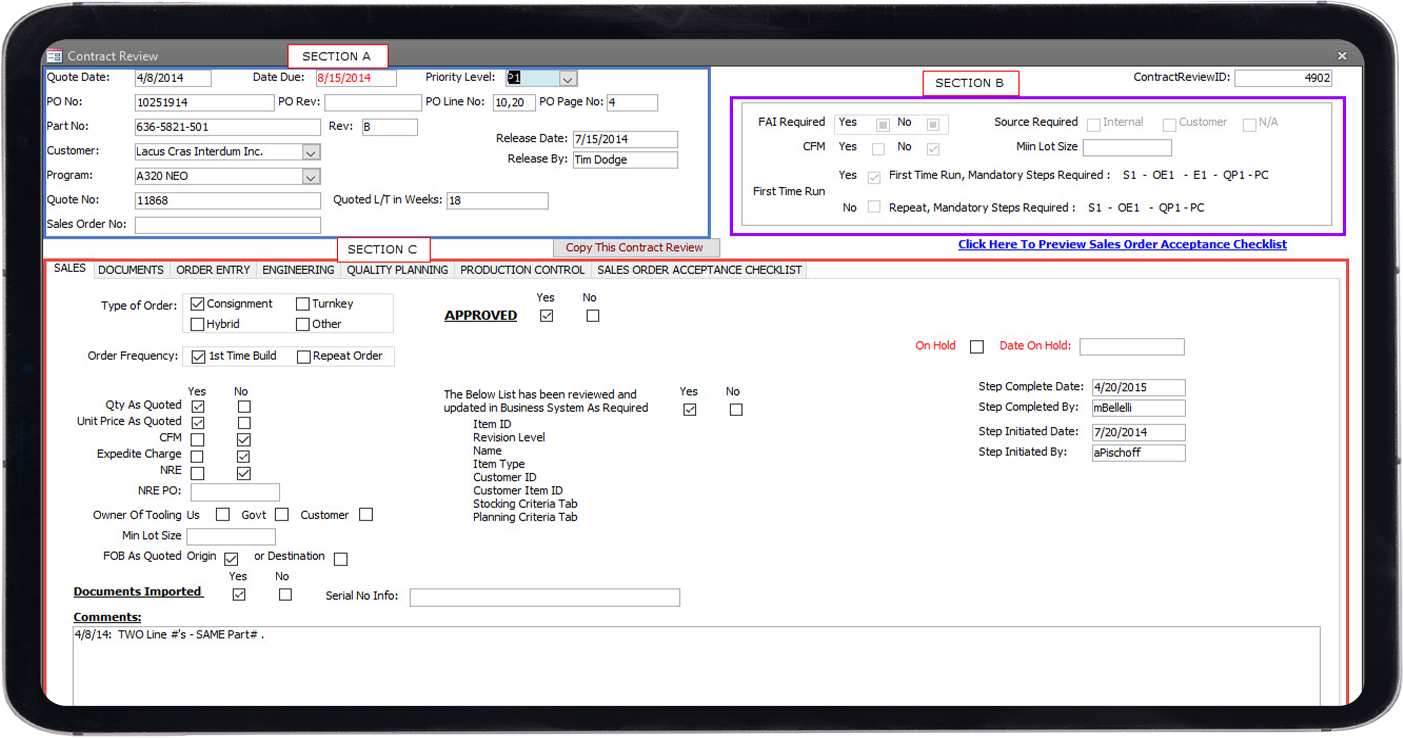Click the Release By field
The width and height of the screenshot is (1403, 738).
pos(625,160)
